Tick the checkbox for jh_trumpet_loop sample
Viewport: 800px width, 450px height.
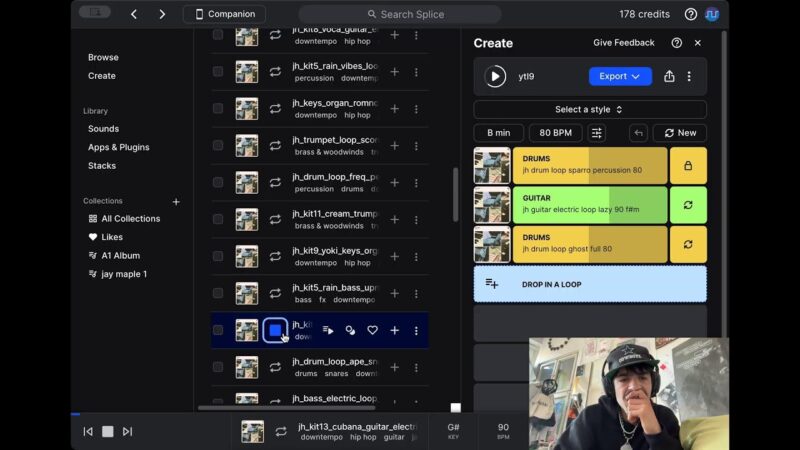pyautogui.click(x=218, y=145)
